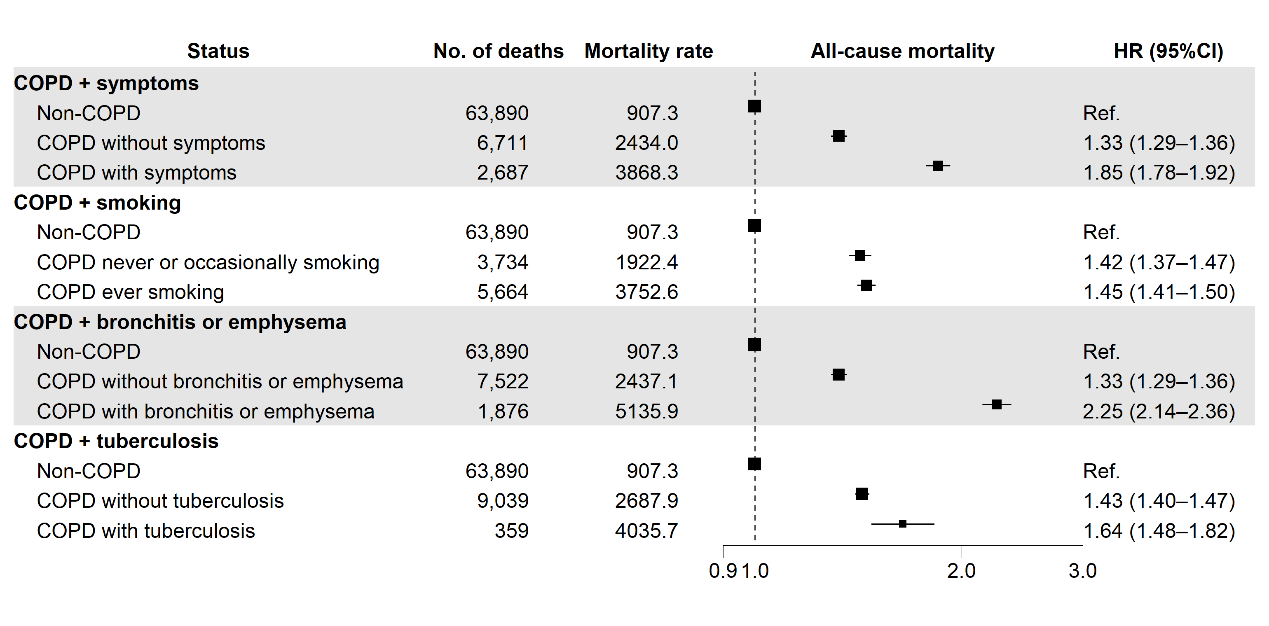The image size is (1269, 626).
Task: Click the HR (95%CI) column header
Action: pos(1168,51)
